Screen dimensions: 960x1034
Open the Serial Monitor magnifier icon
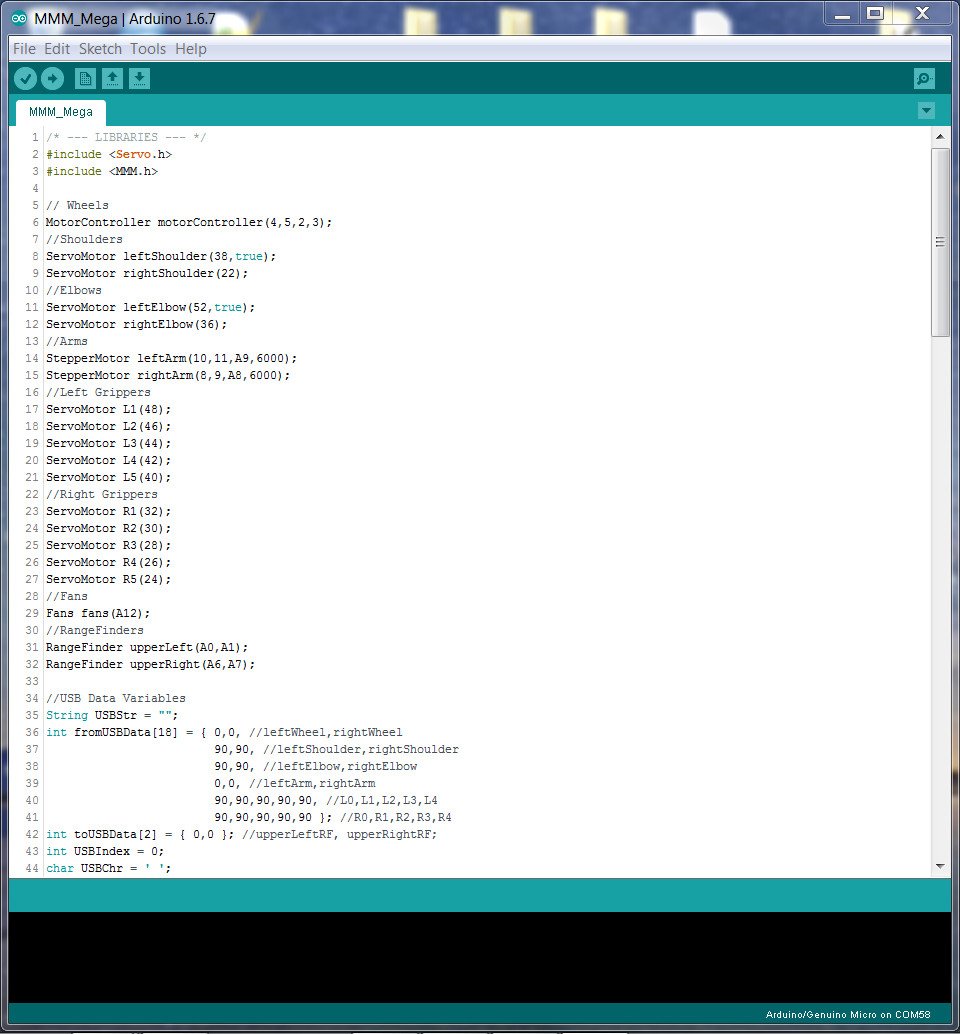pos(923,78)
